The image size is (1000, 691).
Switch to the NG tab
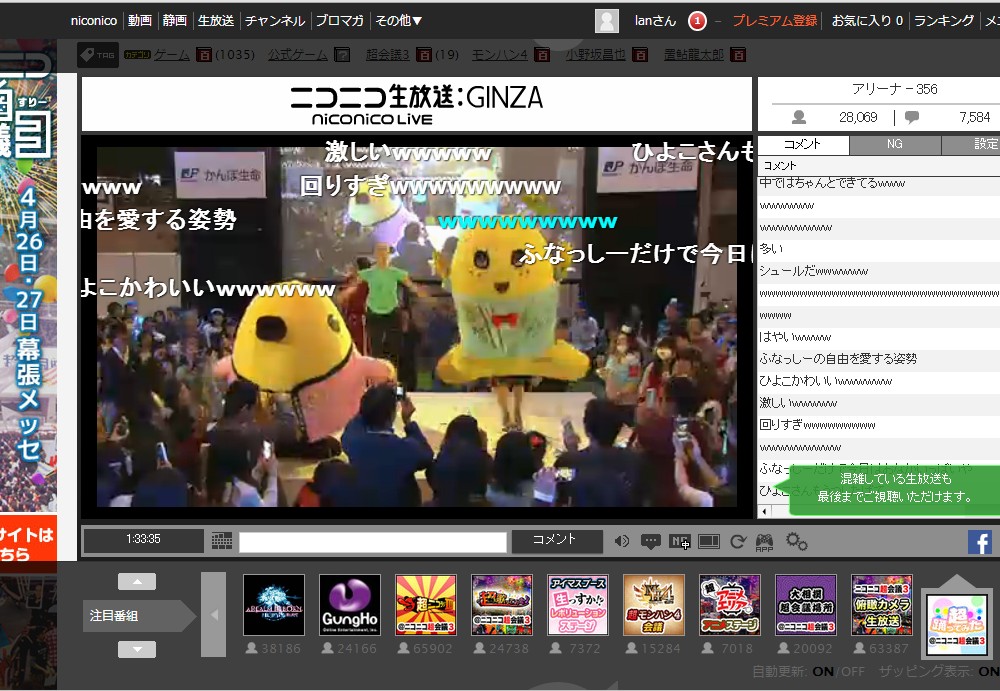coord(895,144)
